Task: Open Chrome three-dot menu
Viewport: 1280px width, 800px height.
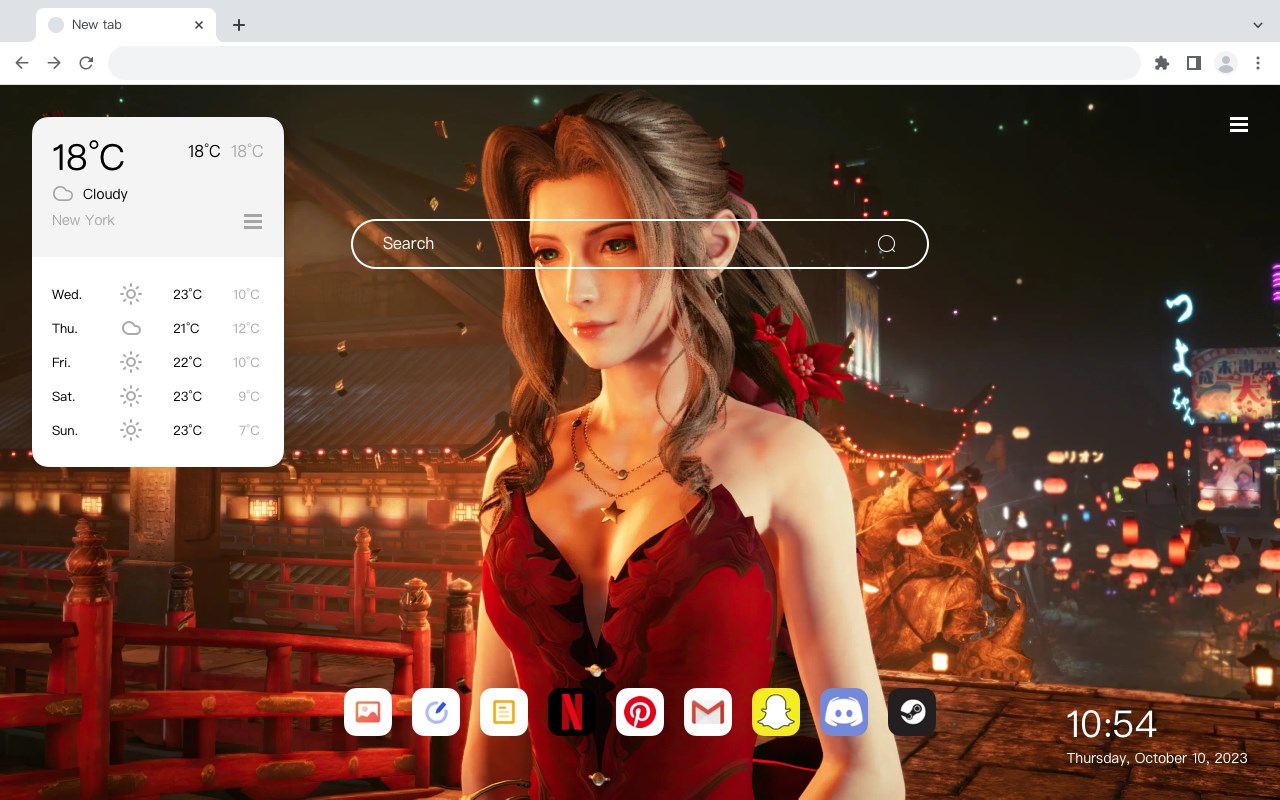Action: (x=1258, y=63)
